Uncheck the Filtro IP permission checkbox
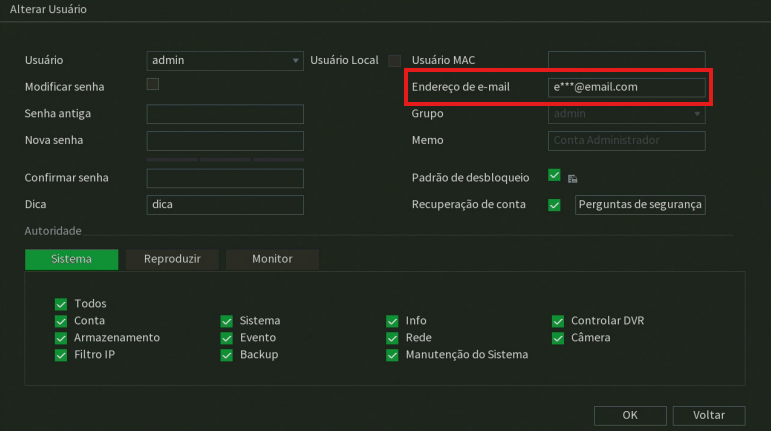This screenshot has height=431, width=771. point(61,355)
